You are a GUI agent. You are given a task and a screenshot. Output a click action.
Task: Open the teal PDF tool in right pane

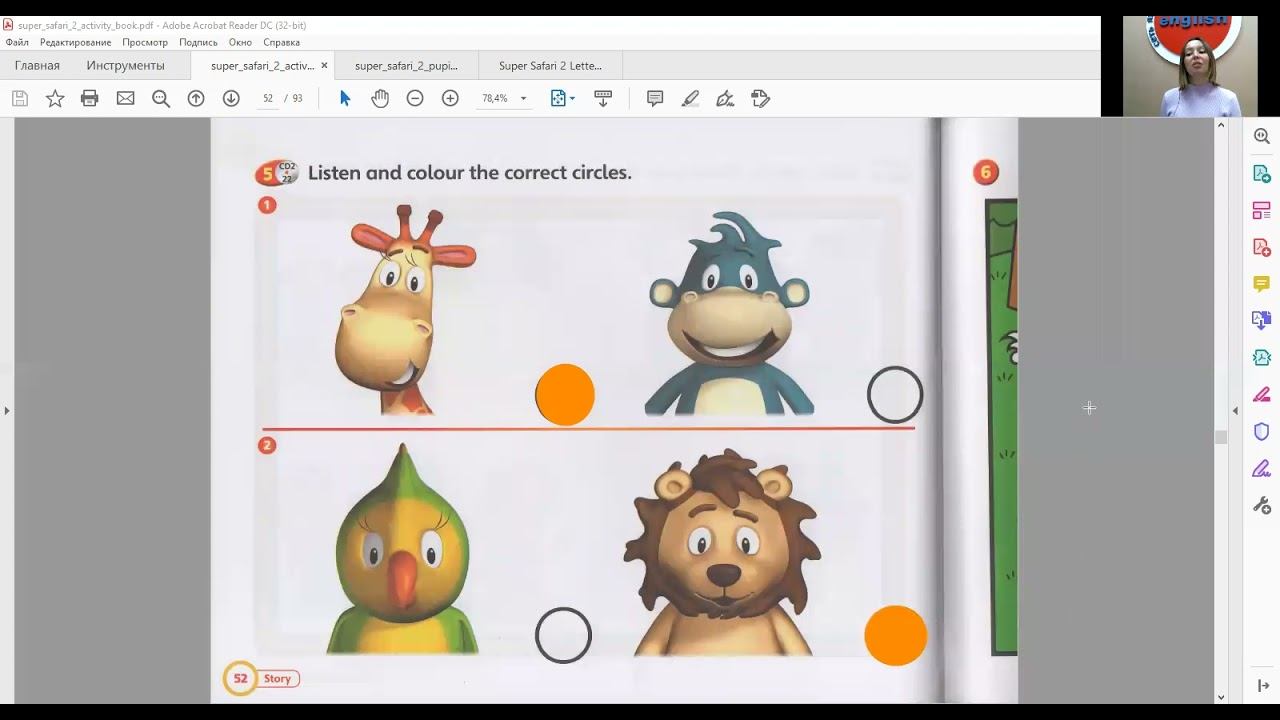[x=1262, y=357]
